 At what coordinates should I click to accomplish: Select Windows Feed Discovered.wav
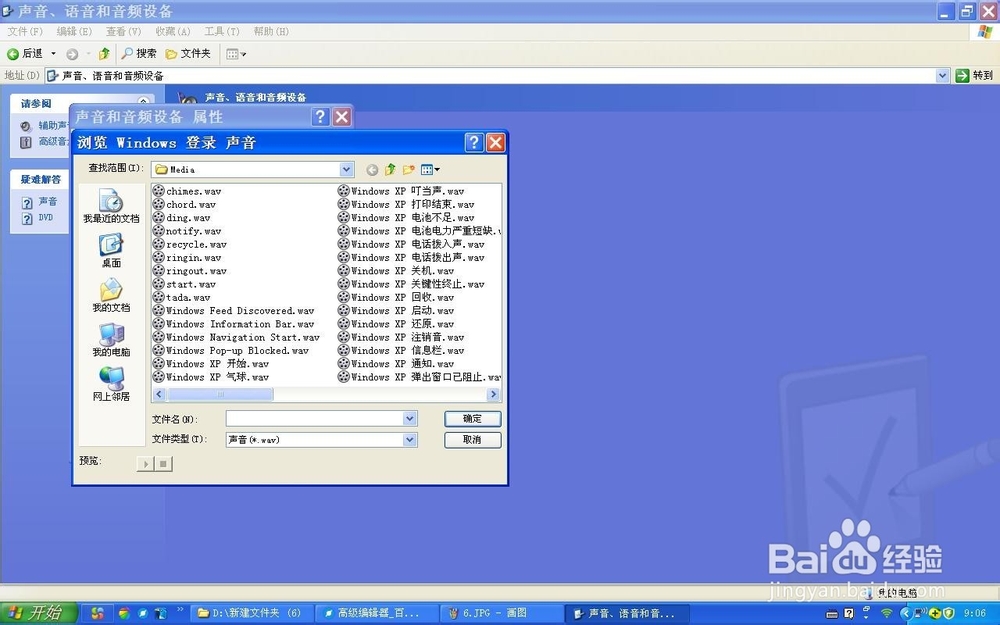click(233, 311)
